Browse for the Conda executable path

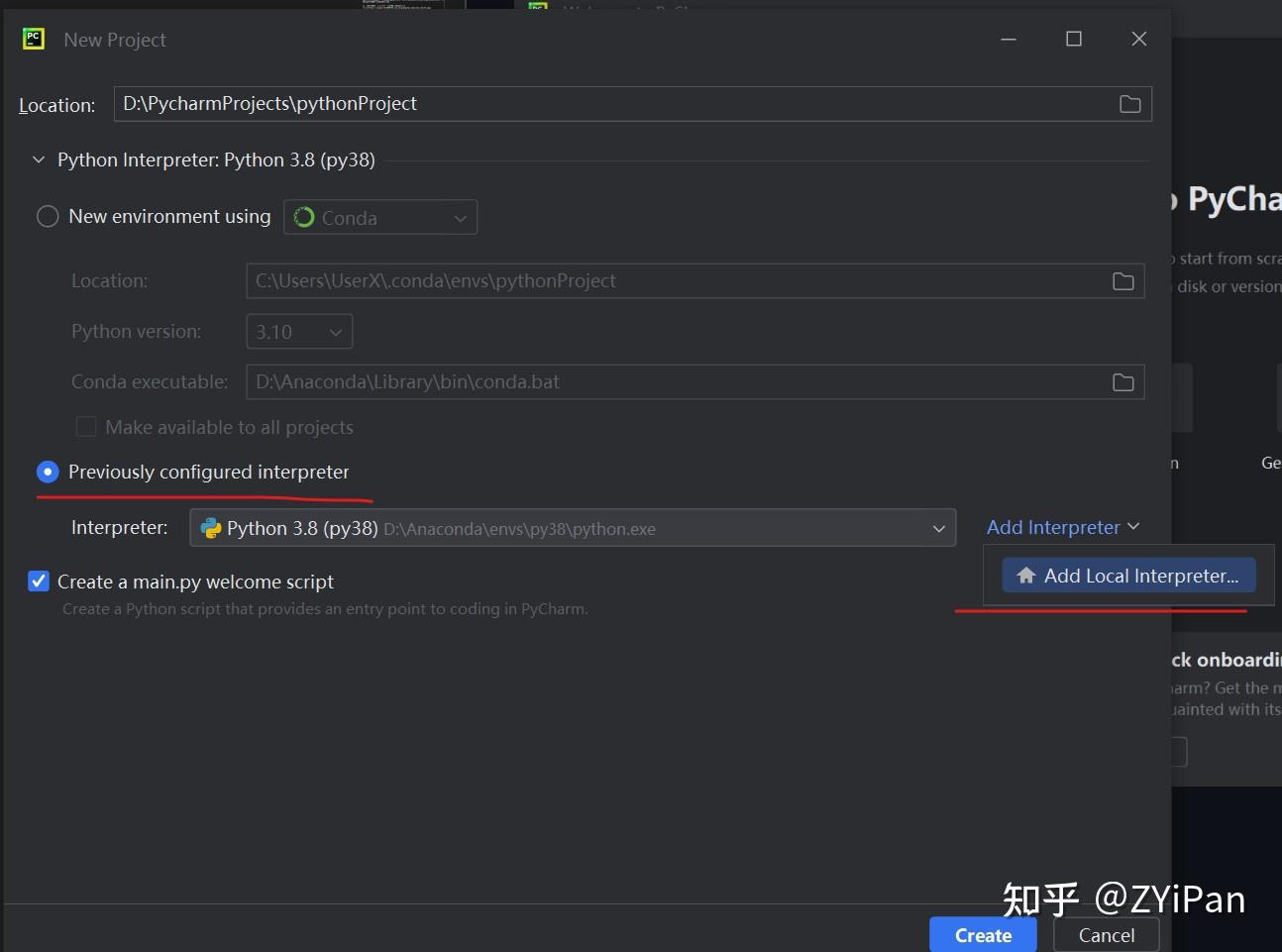[x=1122, y=381]
